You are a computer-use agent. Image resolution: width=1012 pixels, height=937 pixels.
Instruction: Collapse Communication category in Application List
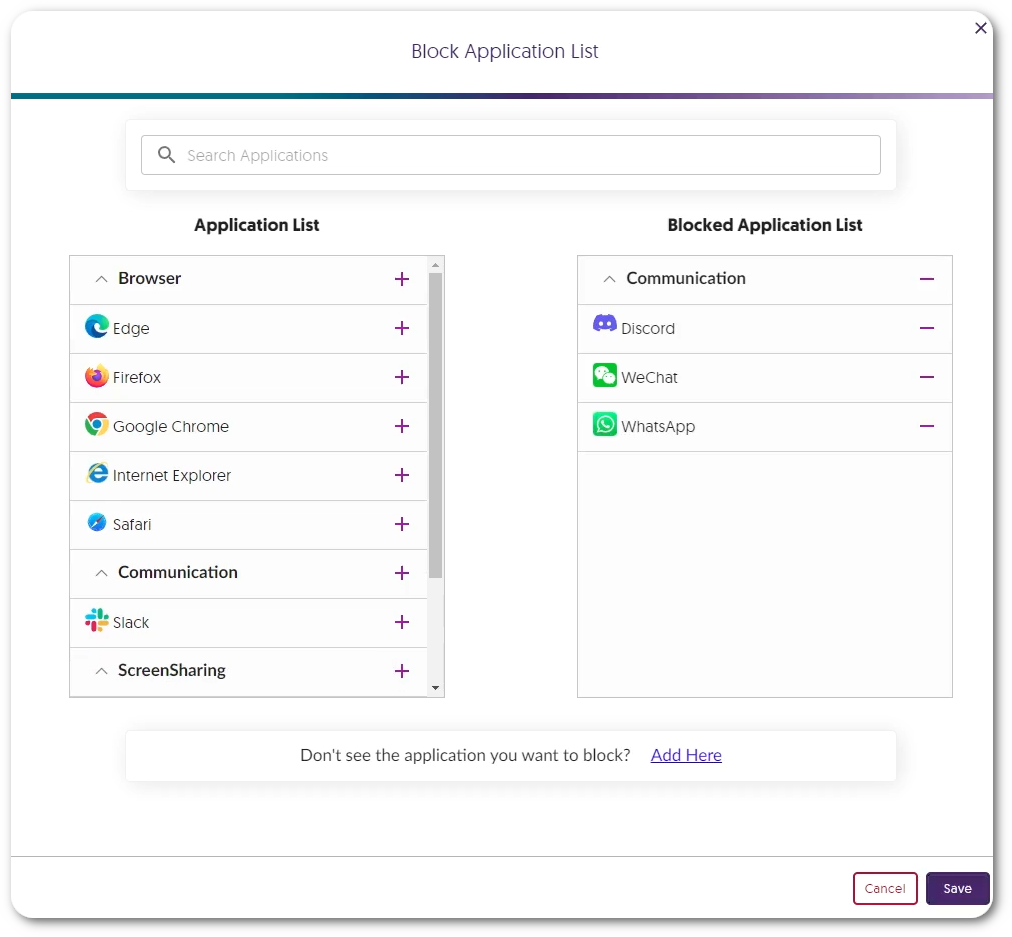coord(101,573)
